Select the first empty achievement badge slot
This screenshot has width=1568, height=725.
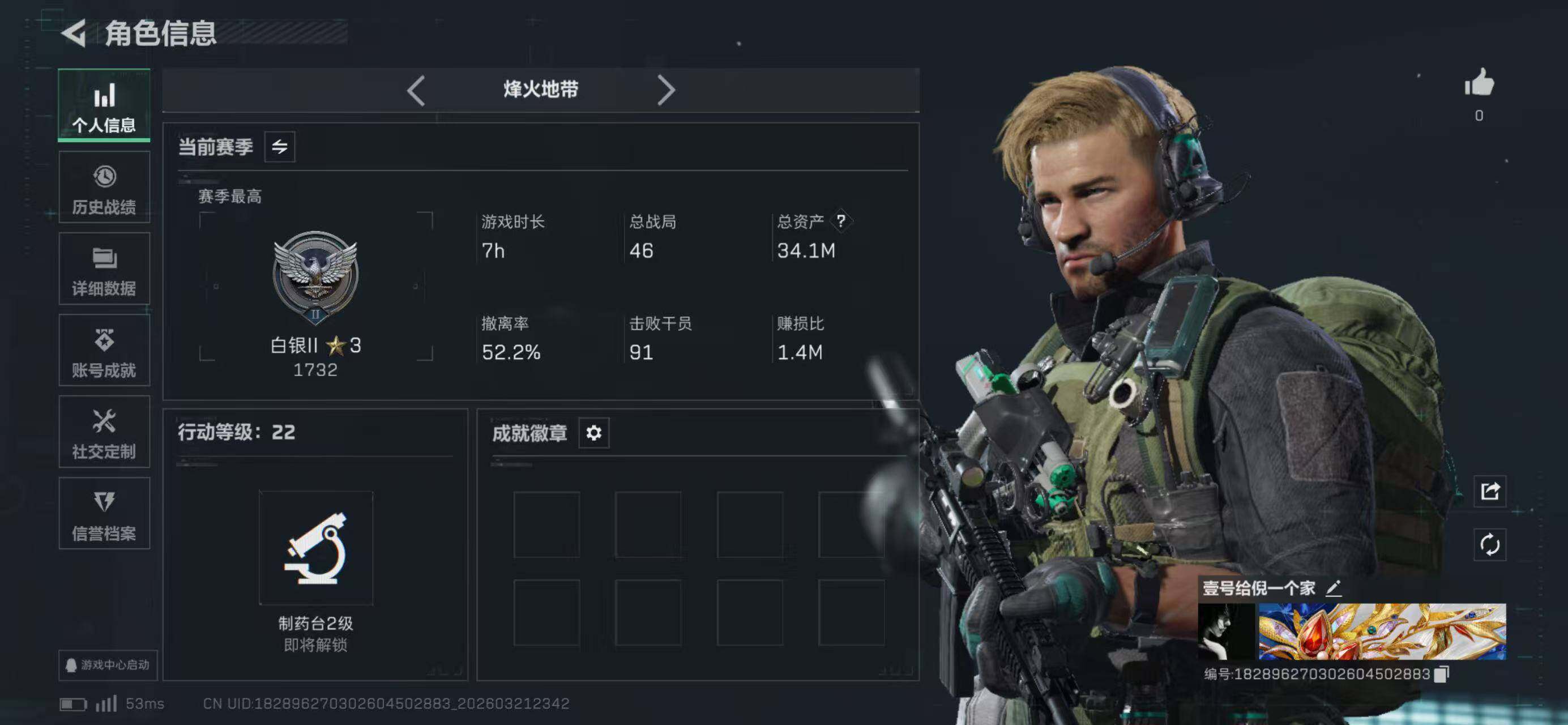(x=546, y=524)
